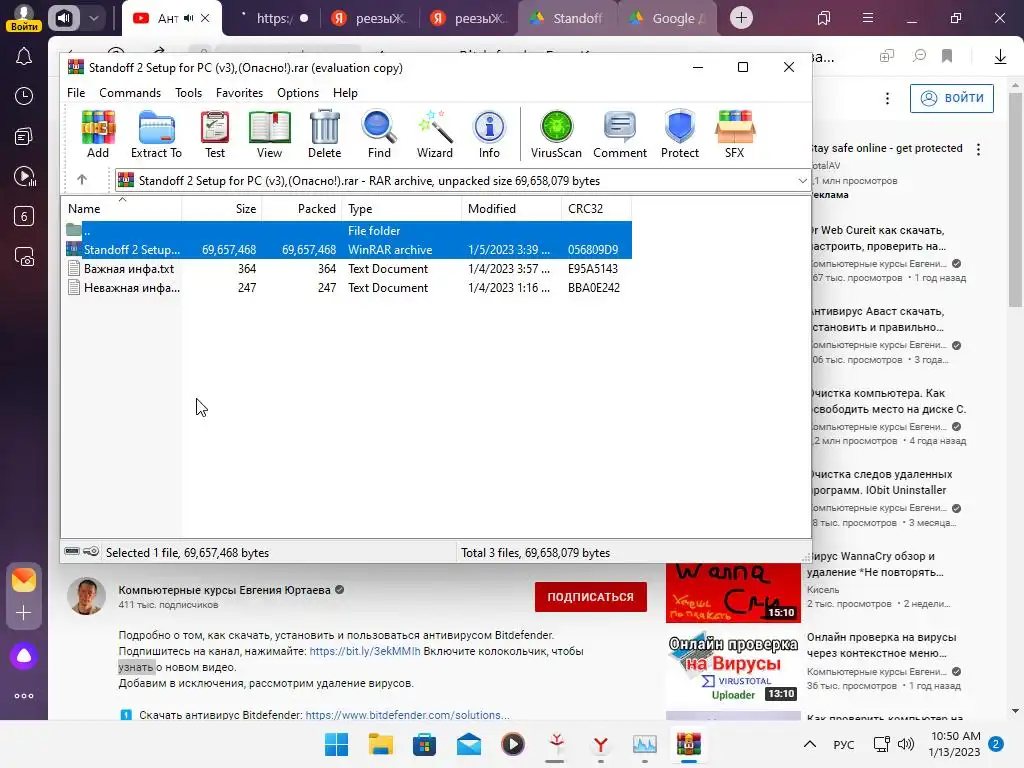1024x768 pixels.
Task: Show archive Info
Action: [489, 134]
